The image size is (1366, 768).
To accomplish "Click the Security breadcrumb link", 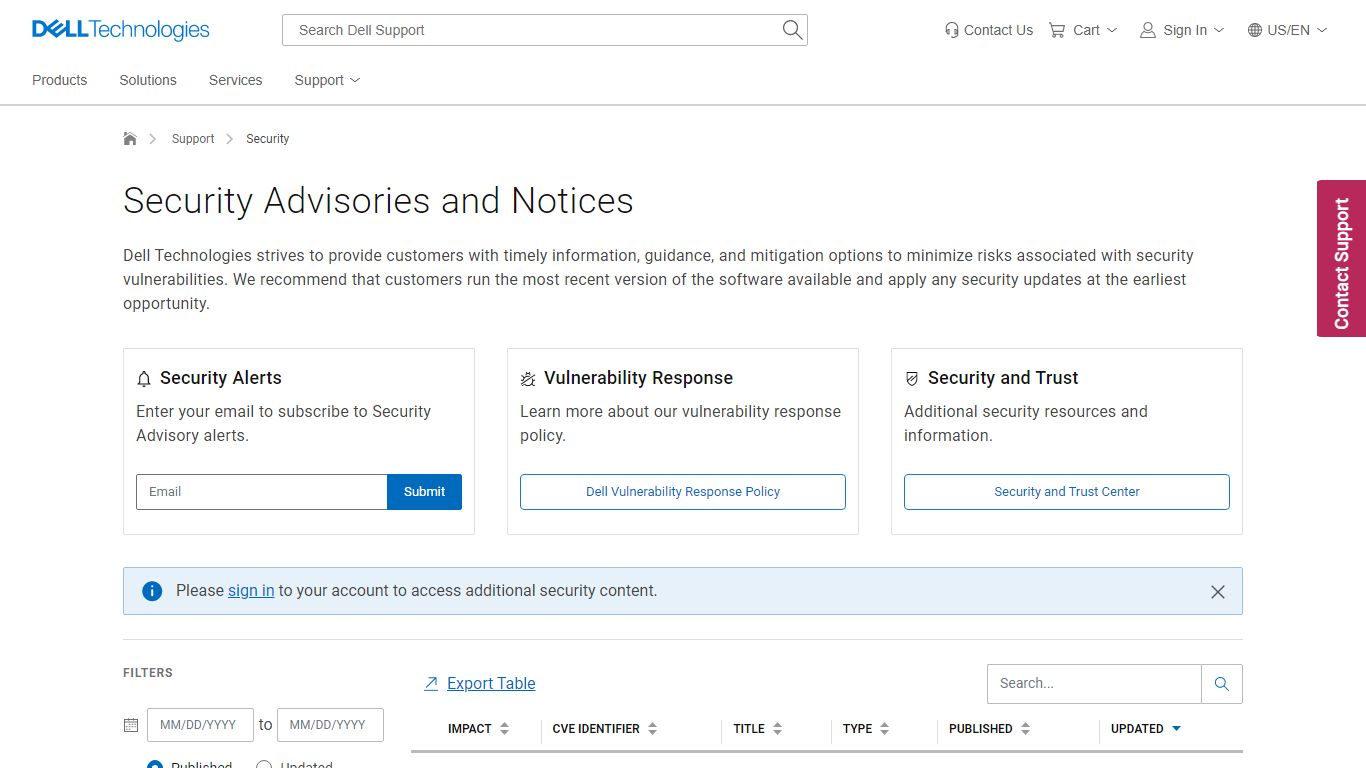I will click(267, 139).
